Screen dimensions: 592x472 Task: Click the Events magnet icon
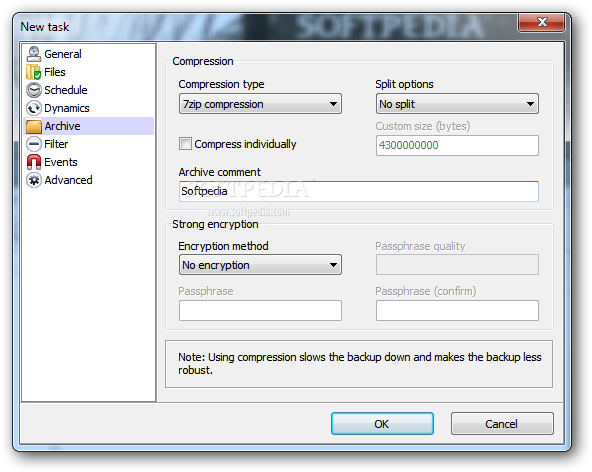pos(34,162)
